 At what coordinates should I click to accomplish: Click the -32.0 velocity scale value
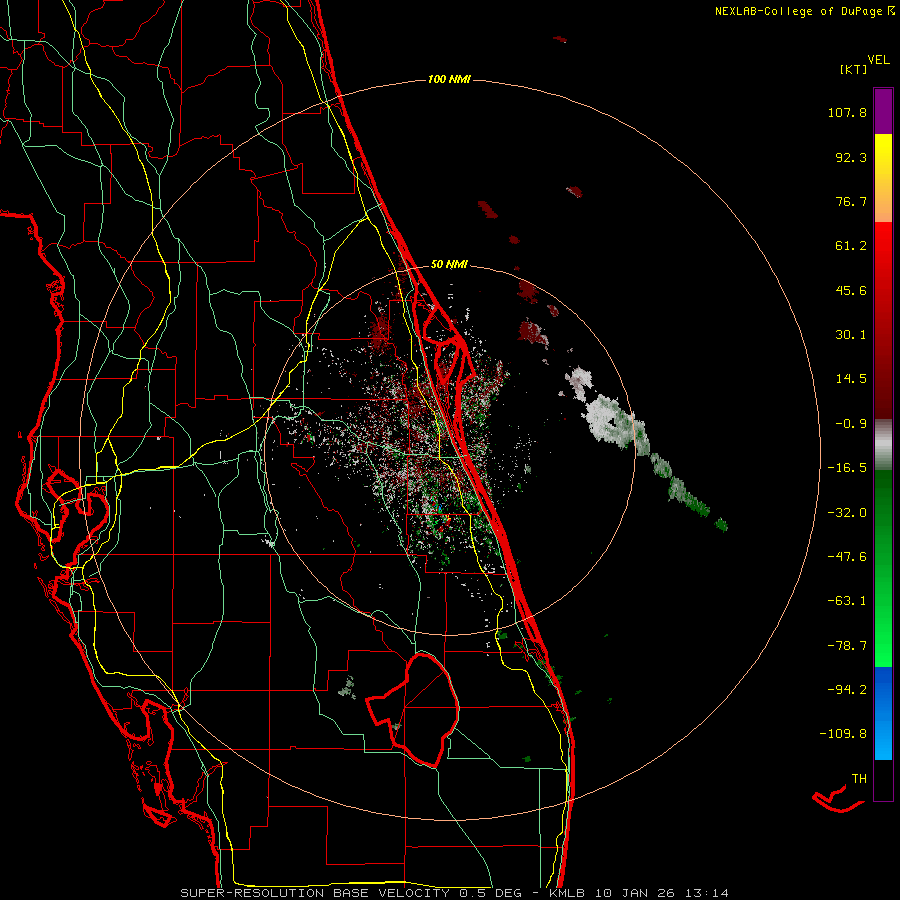click(x=847, y=513)
